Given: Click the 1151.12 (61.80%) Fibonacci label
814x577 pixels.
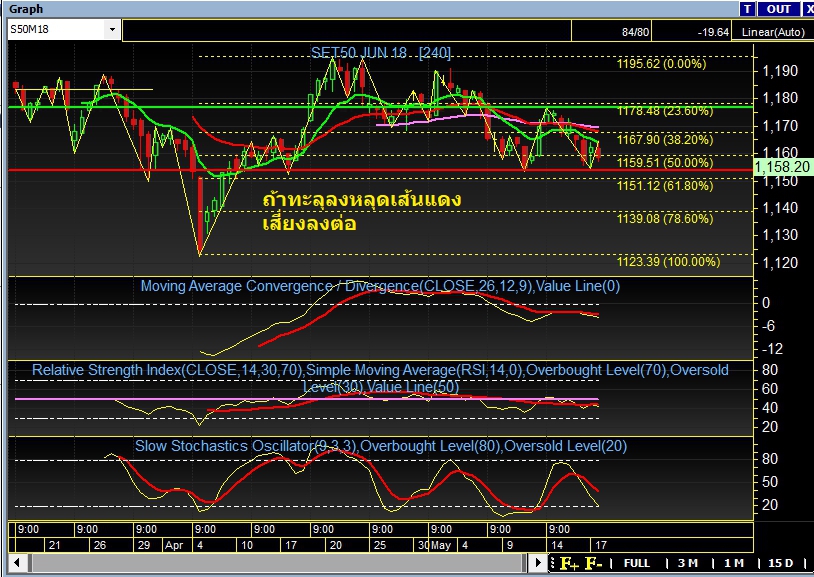Looking at the screenshot, I should 665,185.
